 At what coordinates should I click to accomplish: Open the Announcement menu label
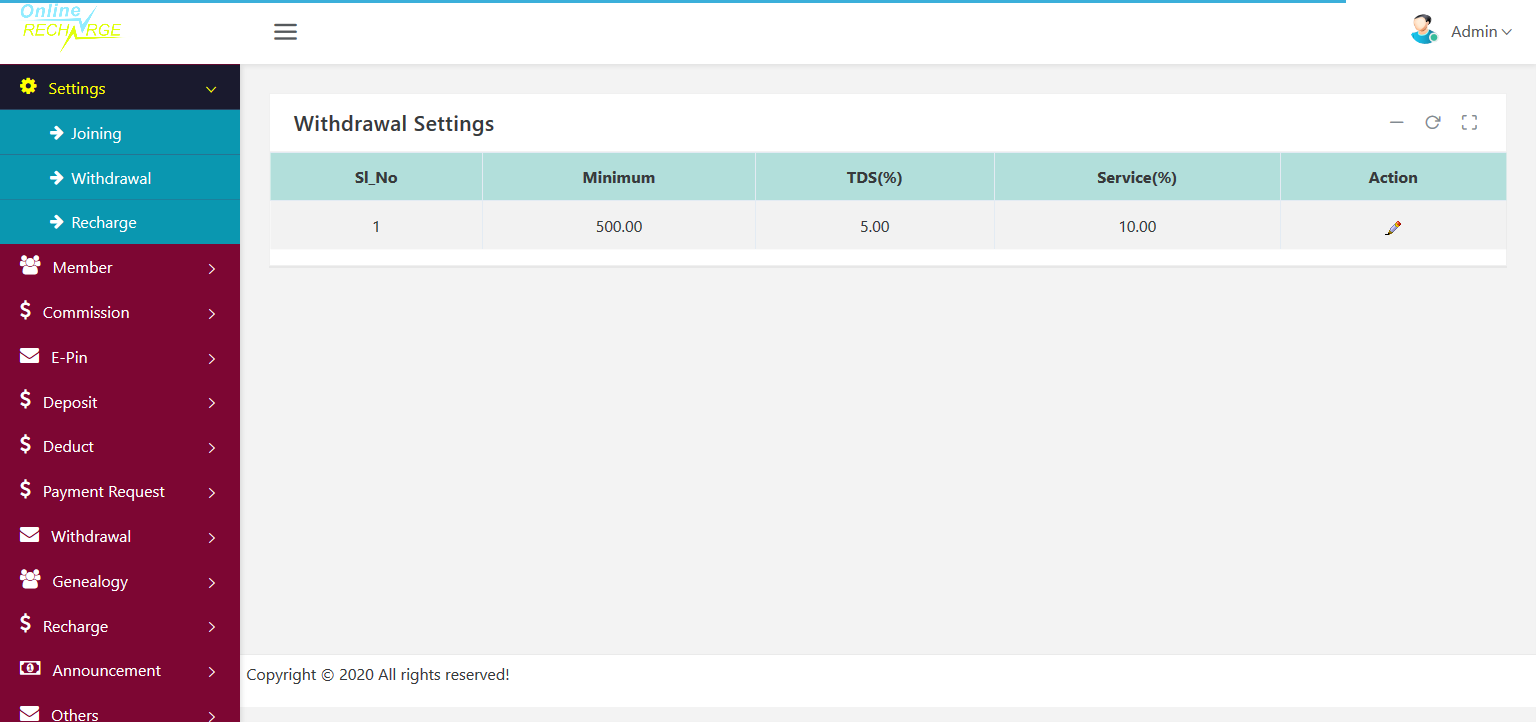[x=106, y=670]
